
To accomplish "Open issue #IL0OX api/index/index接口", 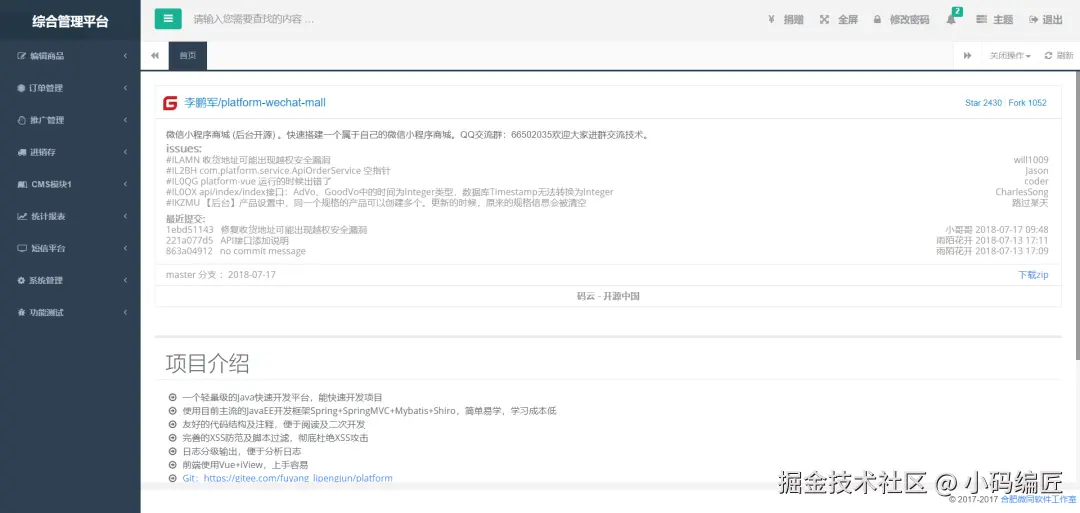I will [390, 192].
